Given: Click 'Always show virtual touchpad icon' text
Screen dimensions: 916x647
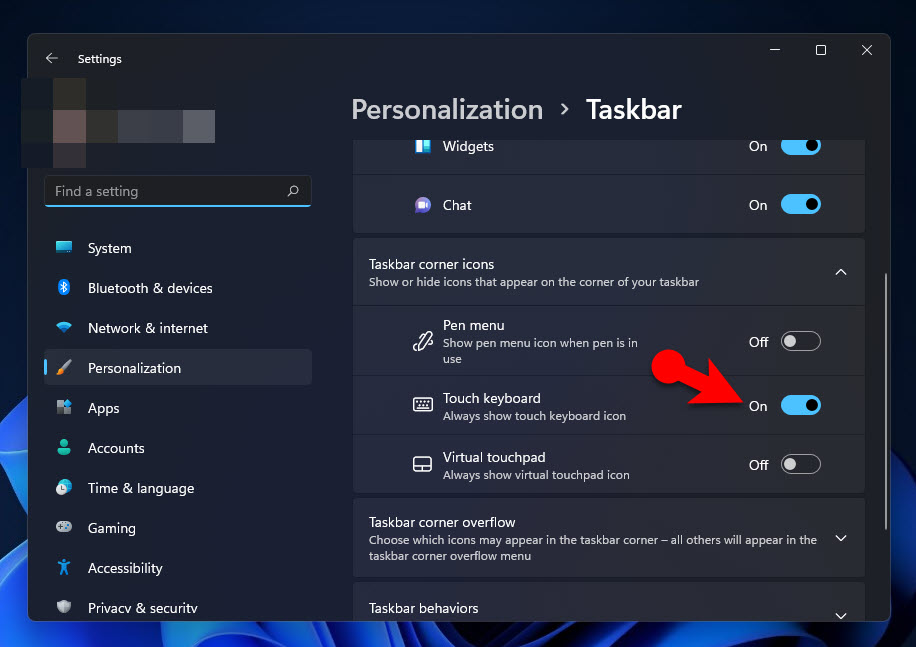Looking at the screenshot, I should pos(536,475).
